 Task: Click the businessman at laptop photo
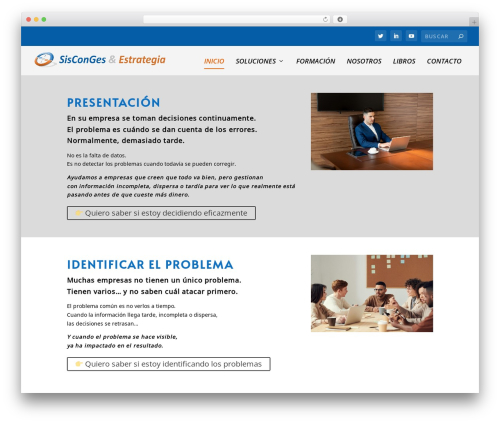[372, 131]
